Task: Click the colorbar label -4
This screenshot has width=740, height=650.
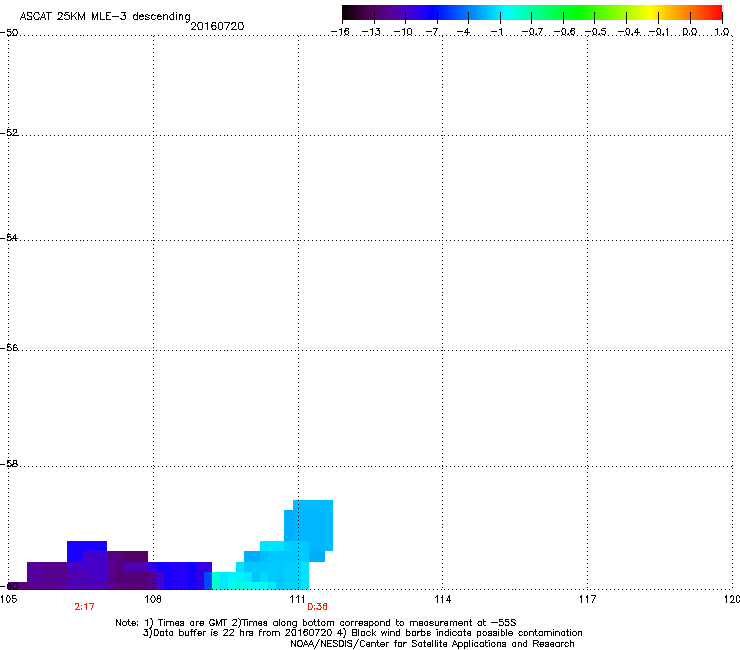Action: 463,32
